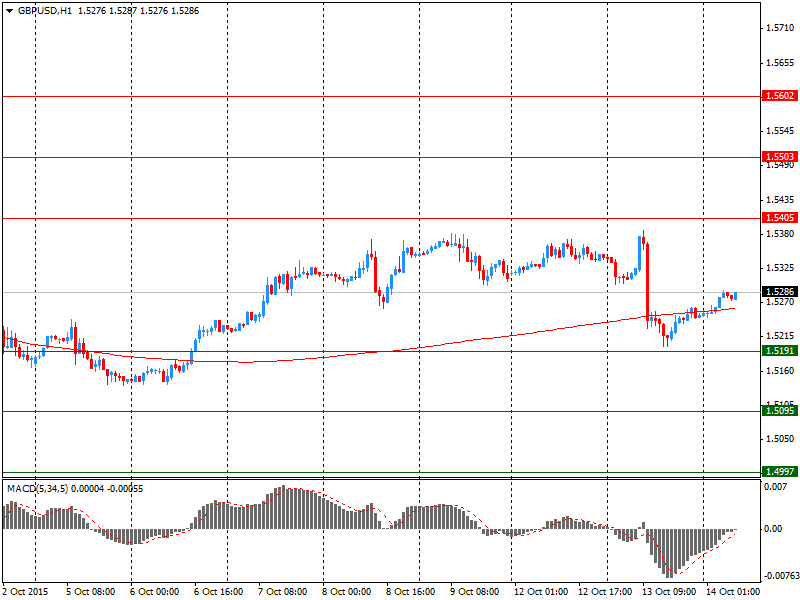Click the 5 Oct 08:00 time axis label
The height and width of the screenshot is (600, 800).
91,592
